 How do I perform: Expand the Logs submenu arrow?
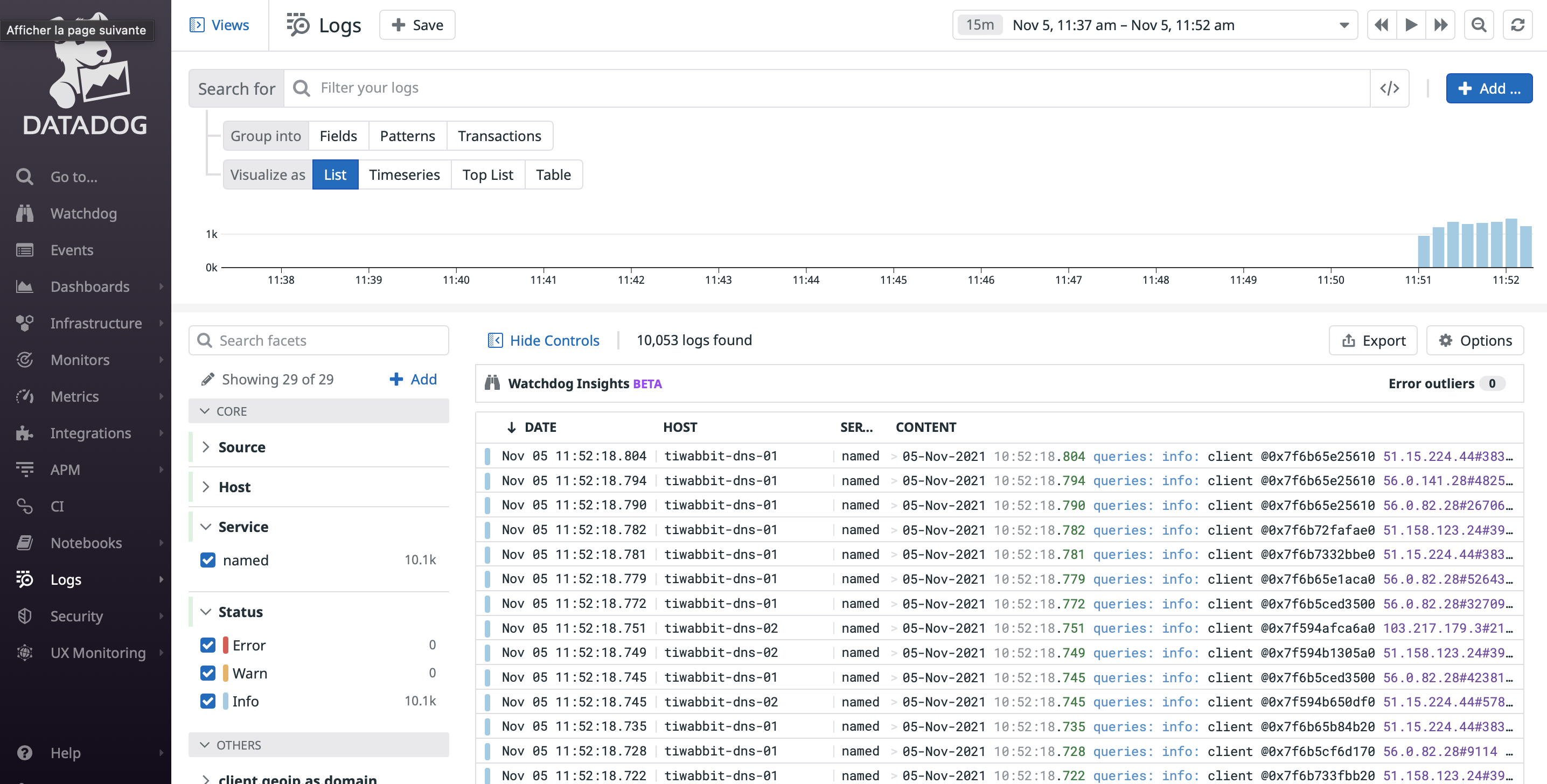(161, 579)
